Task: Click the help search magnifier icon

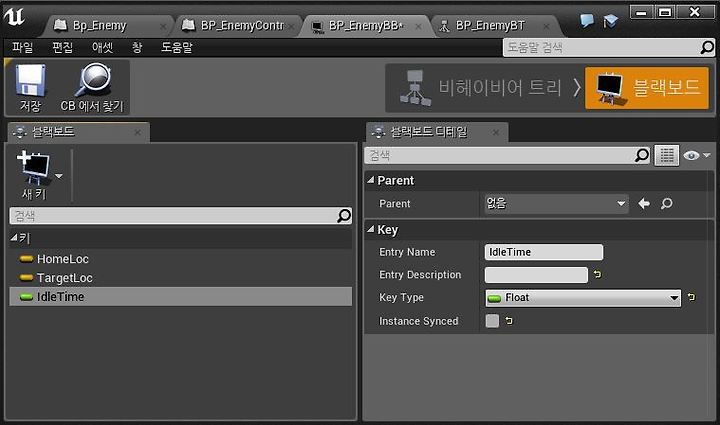Action: [707, 47]
